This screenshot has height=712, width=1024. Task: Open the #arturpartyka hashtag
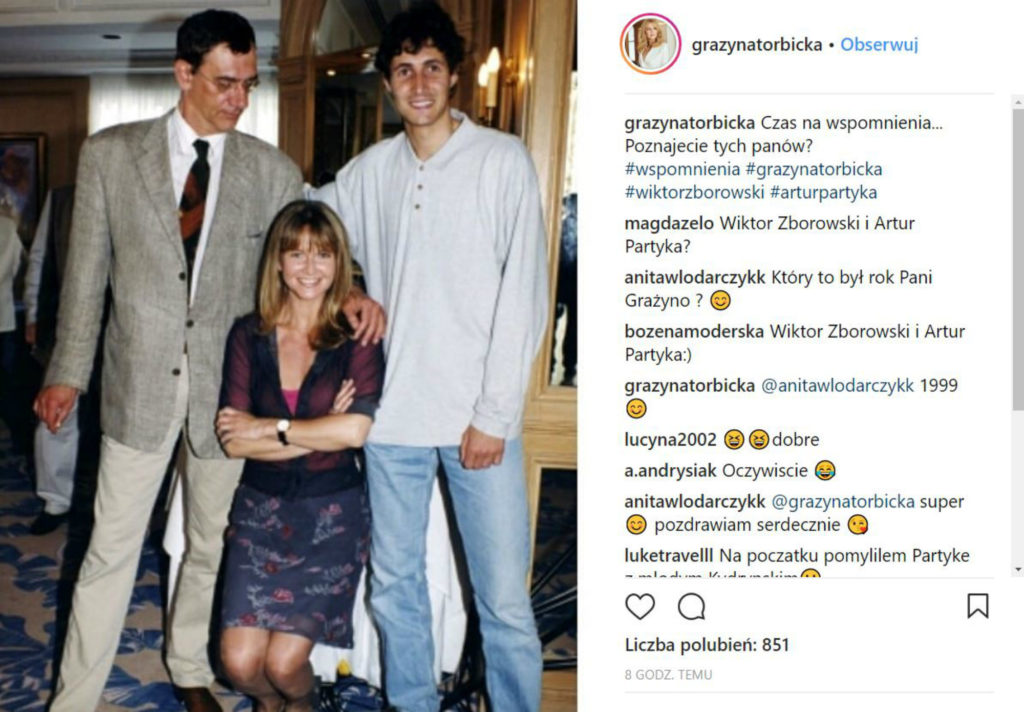(824, 193)
